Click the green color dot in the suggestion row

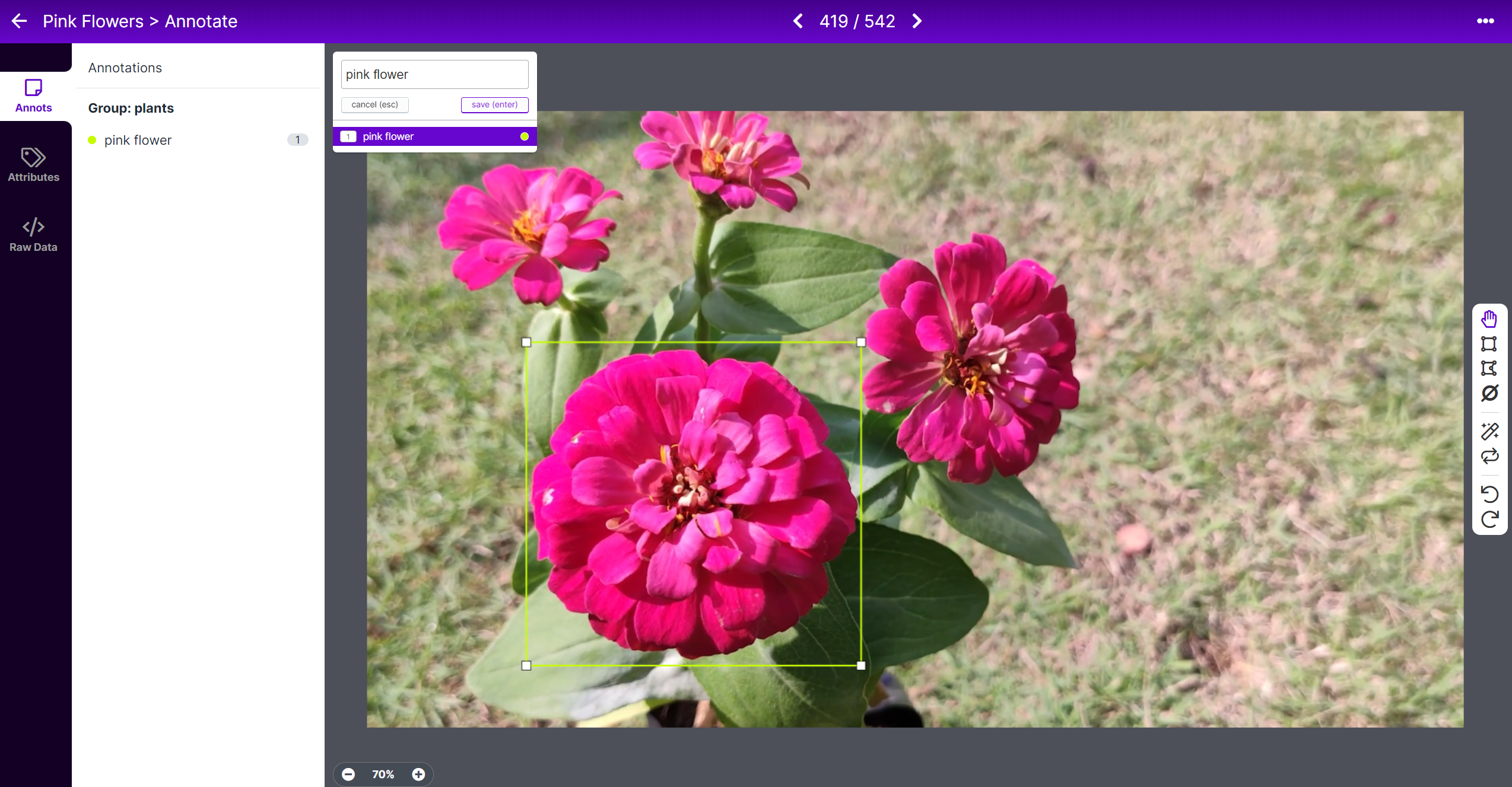tap(525, 136)
